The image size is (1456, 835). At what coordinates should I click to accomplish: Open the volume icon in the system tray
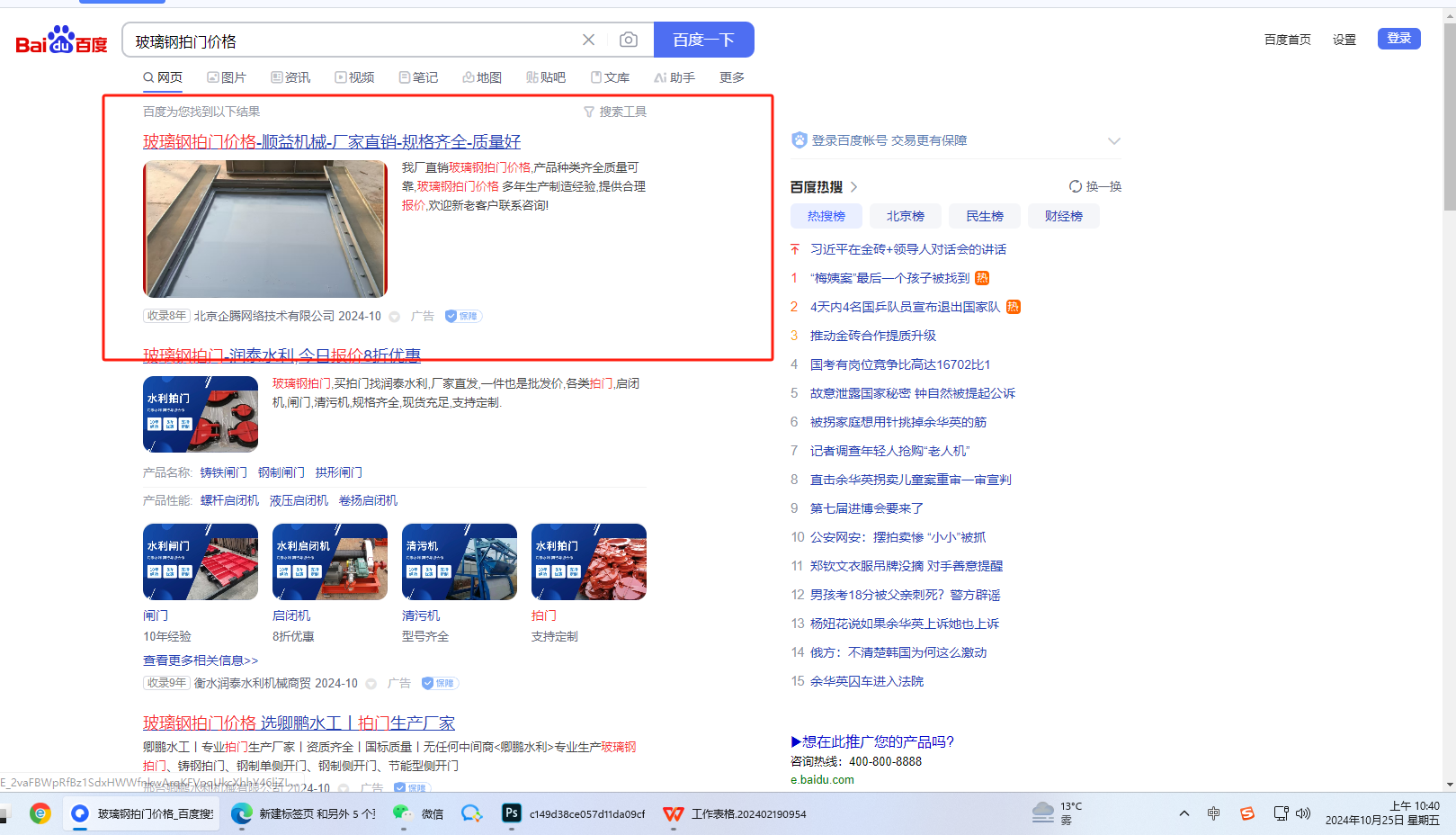pyautogui.click(x=1303, y=813)
